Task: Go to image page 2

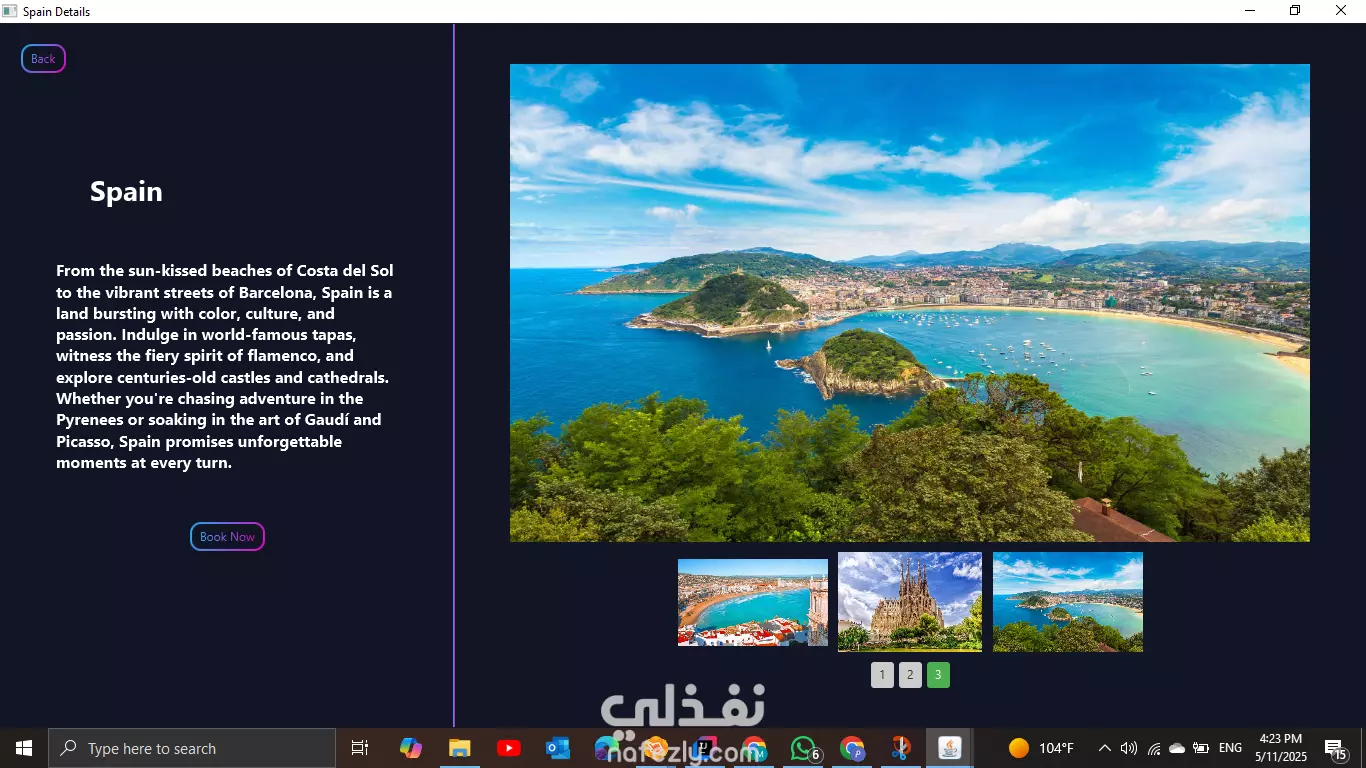Action: click(x=910, y=675)
